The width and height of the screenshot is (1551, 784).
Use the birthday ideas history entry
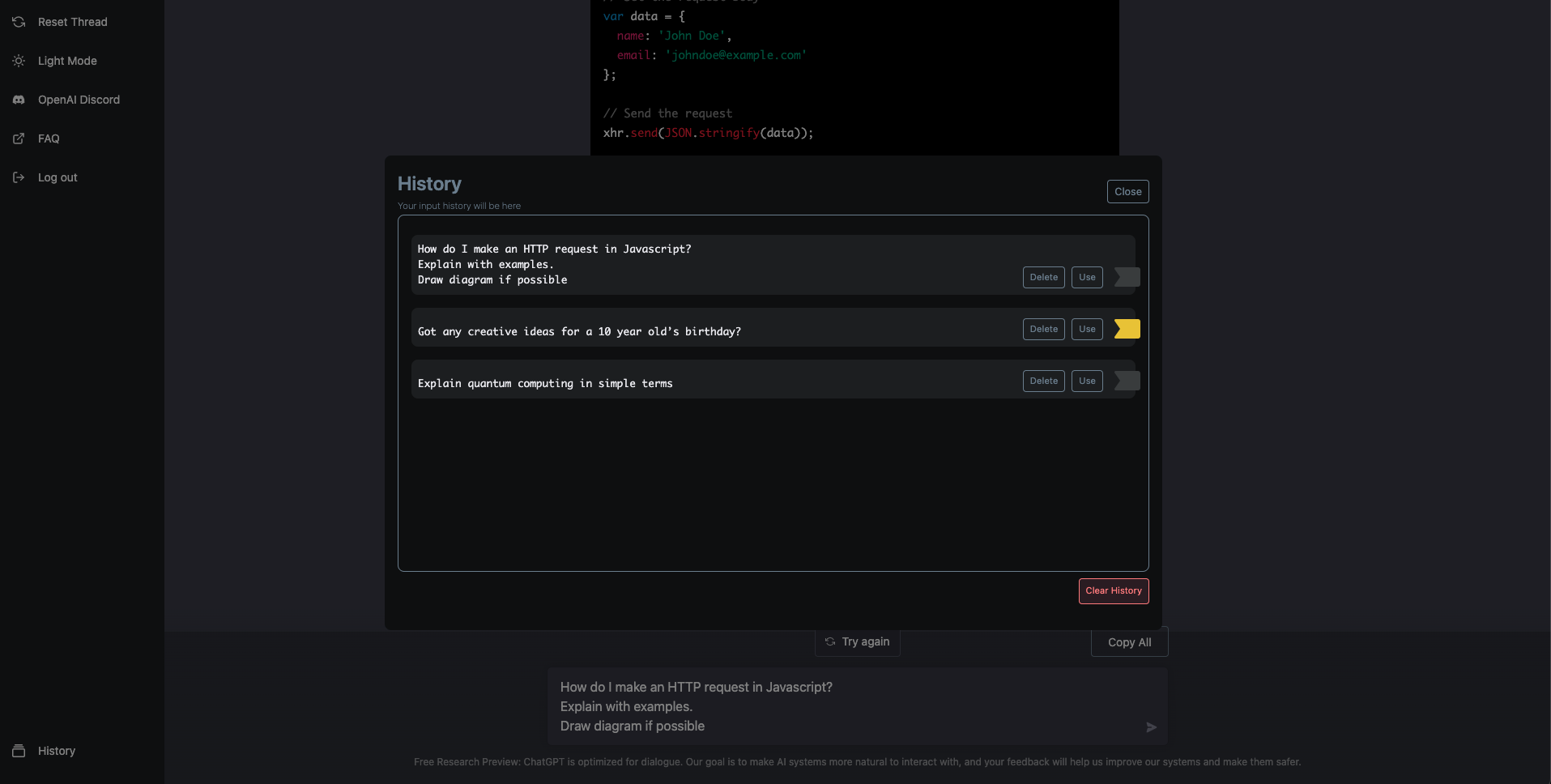tap(1087, 329)
